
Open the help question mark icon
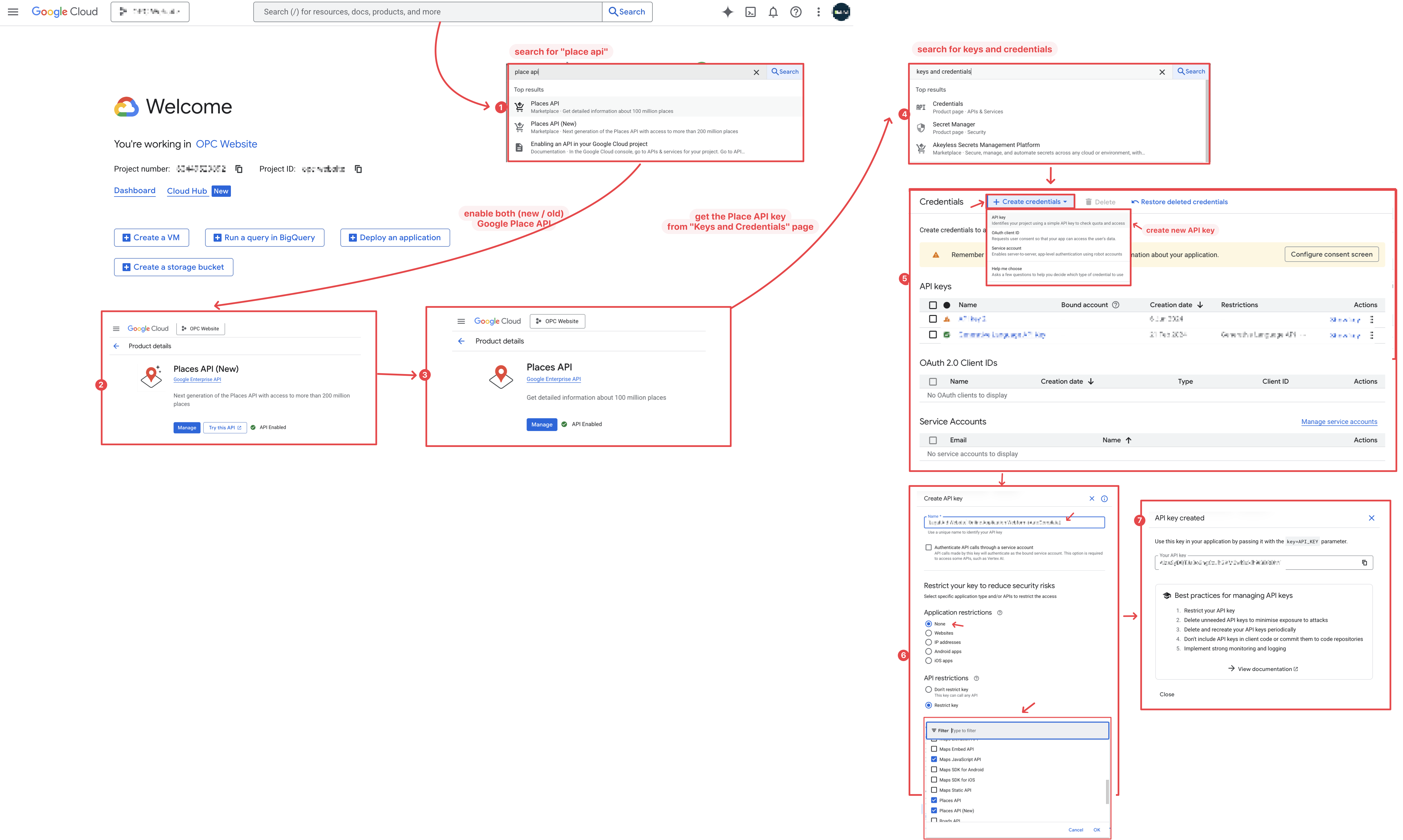(x=795, y=12)
